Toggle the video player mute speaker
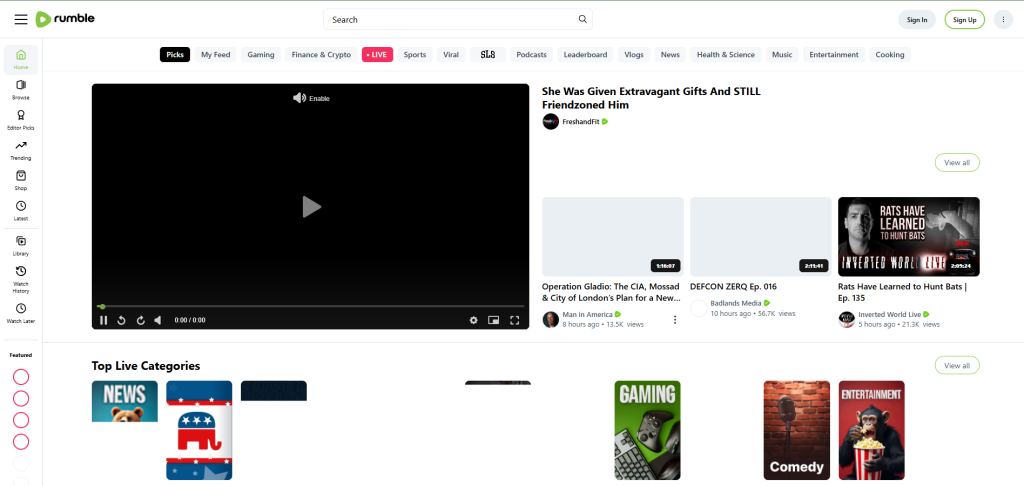This screenshot has height=486, width=1024. coord(157,320)
